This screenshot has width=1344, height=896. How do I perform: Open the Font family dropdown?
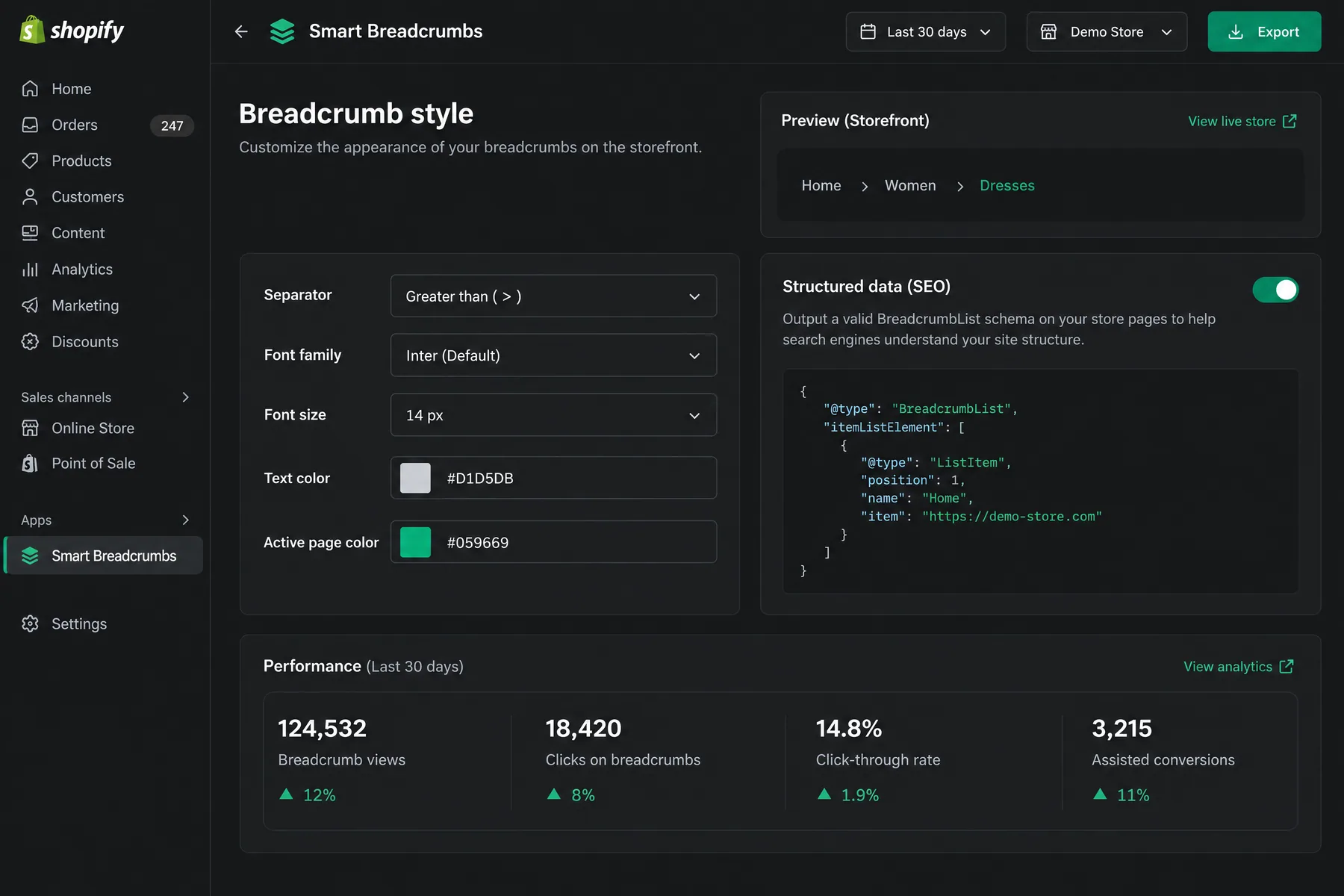click(x=553, y=355)
